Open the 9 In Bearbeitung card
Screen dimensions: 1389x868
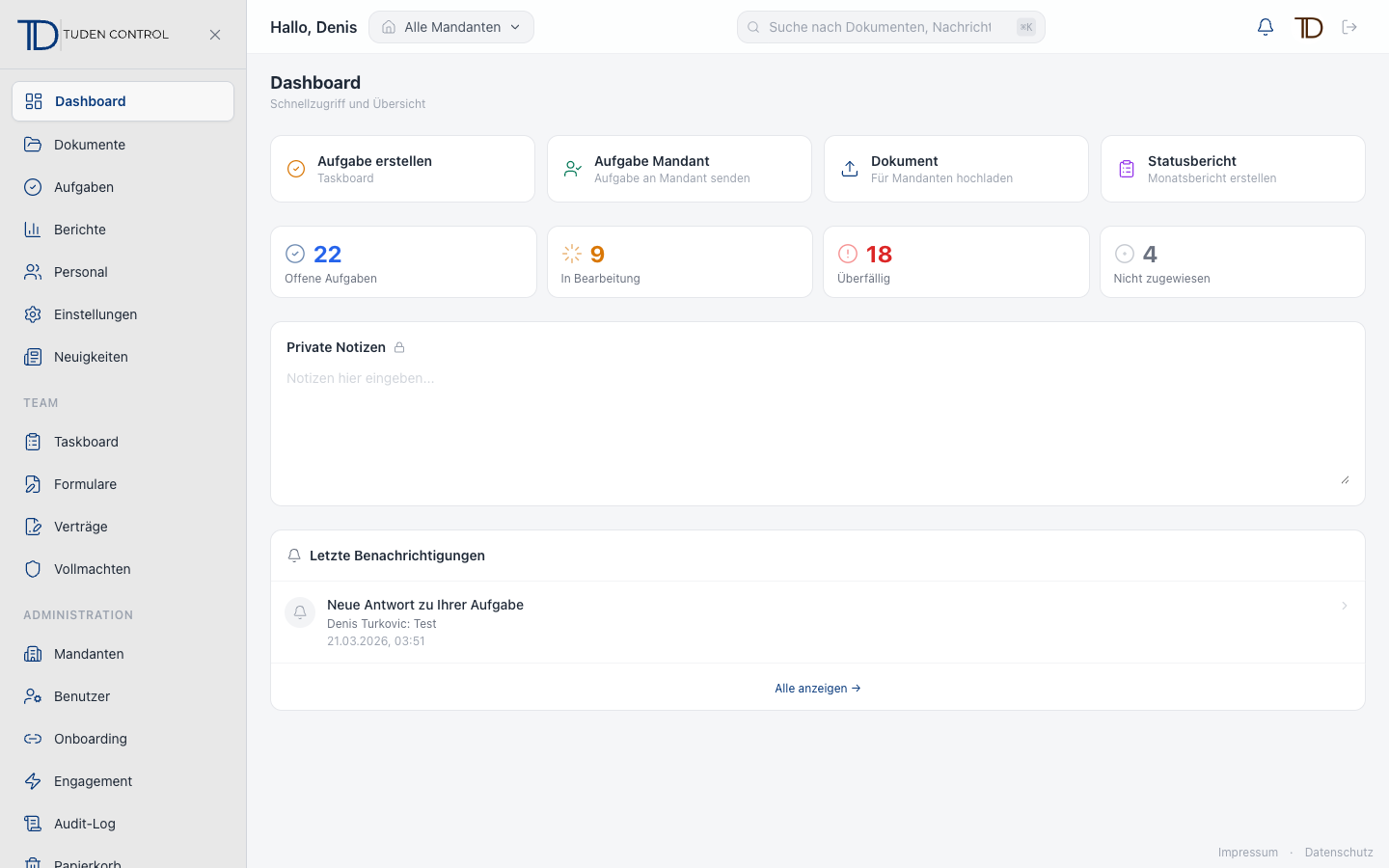point(680,262)
